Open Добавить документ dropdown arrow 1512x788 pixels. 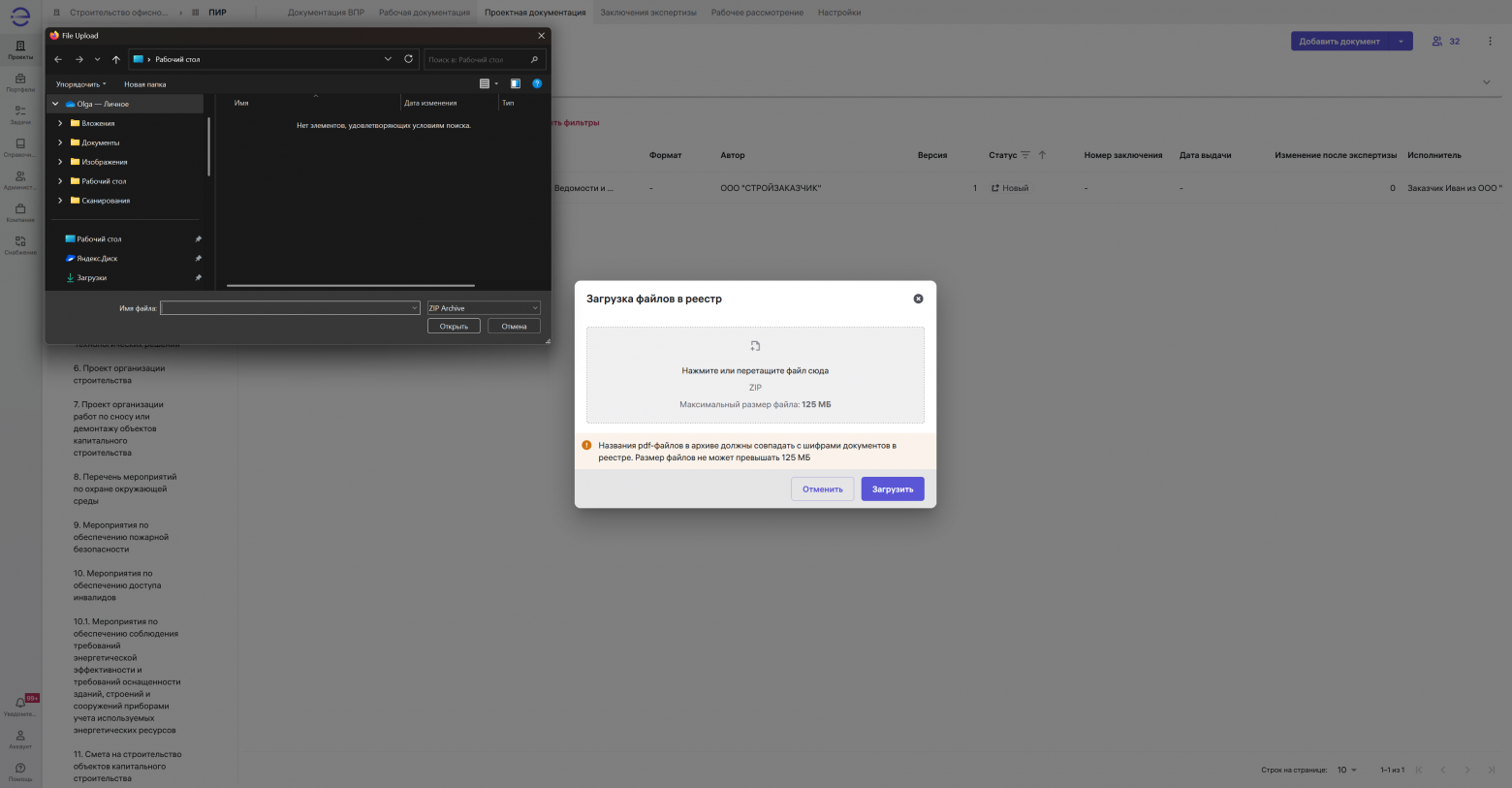pyautogui.click(x=1401, y=41)
